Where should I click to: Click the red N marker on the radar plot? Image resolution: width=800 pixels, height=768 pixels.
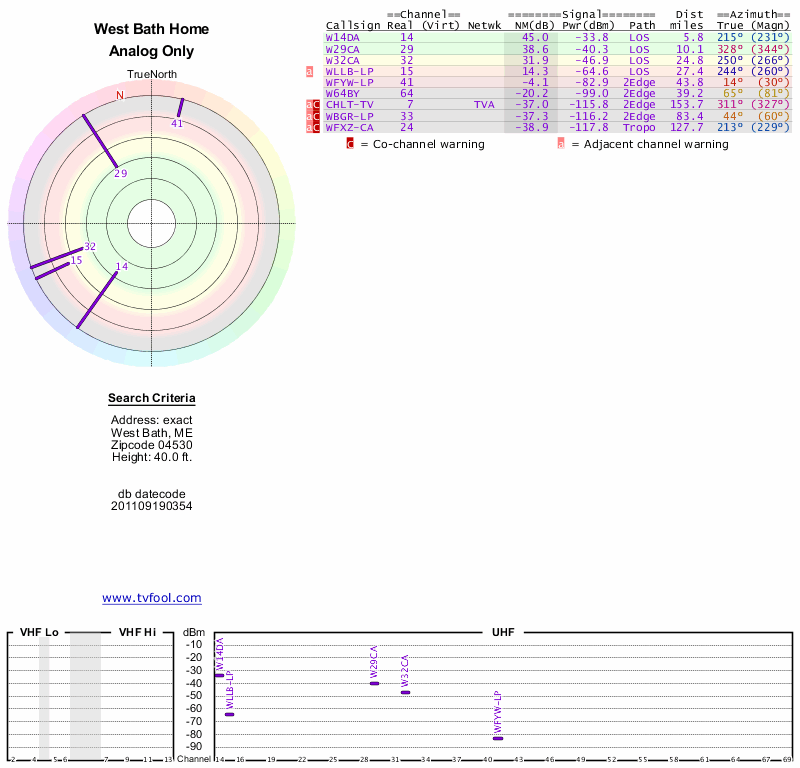tap(120, 95)
